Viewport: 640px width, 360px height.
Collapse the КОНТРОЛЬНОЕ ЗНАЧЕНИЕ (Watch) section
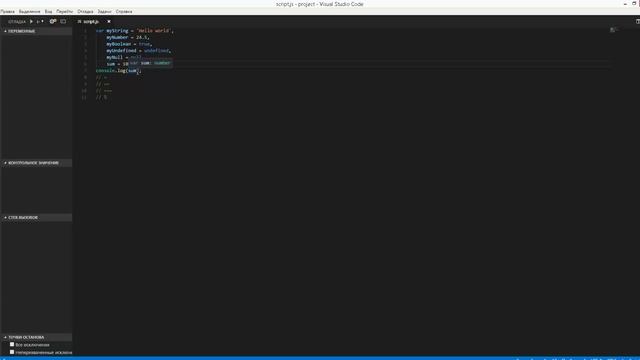point(37,163)
